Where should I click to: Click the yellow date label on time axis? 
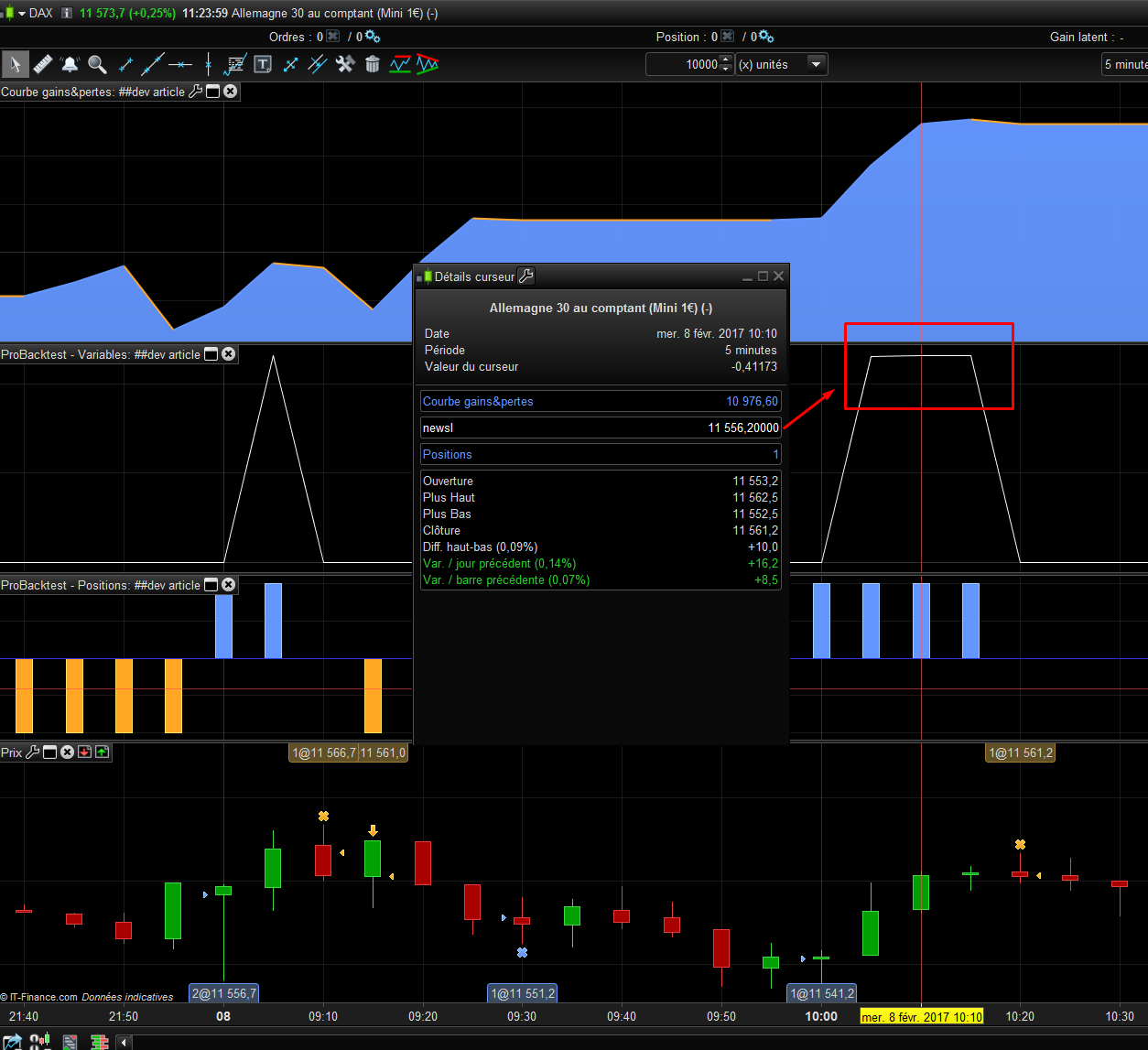point(922,1017)
